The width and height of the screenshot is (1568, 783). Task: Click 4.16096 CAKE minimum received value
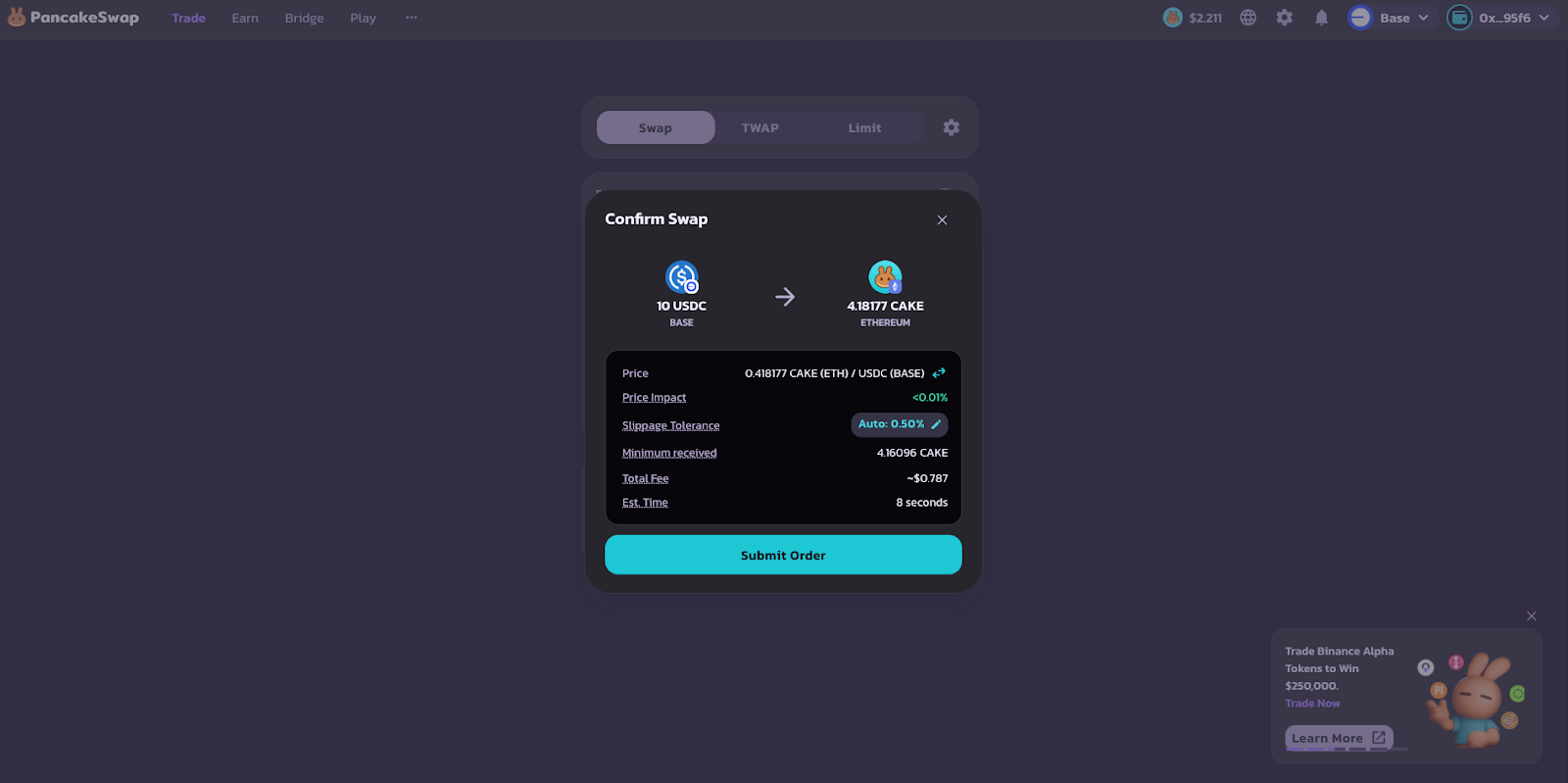pos(912,453)
